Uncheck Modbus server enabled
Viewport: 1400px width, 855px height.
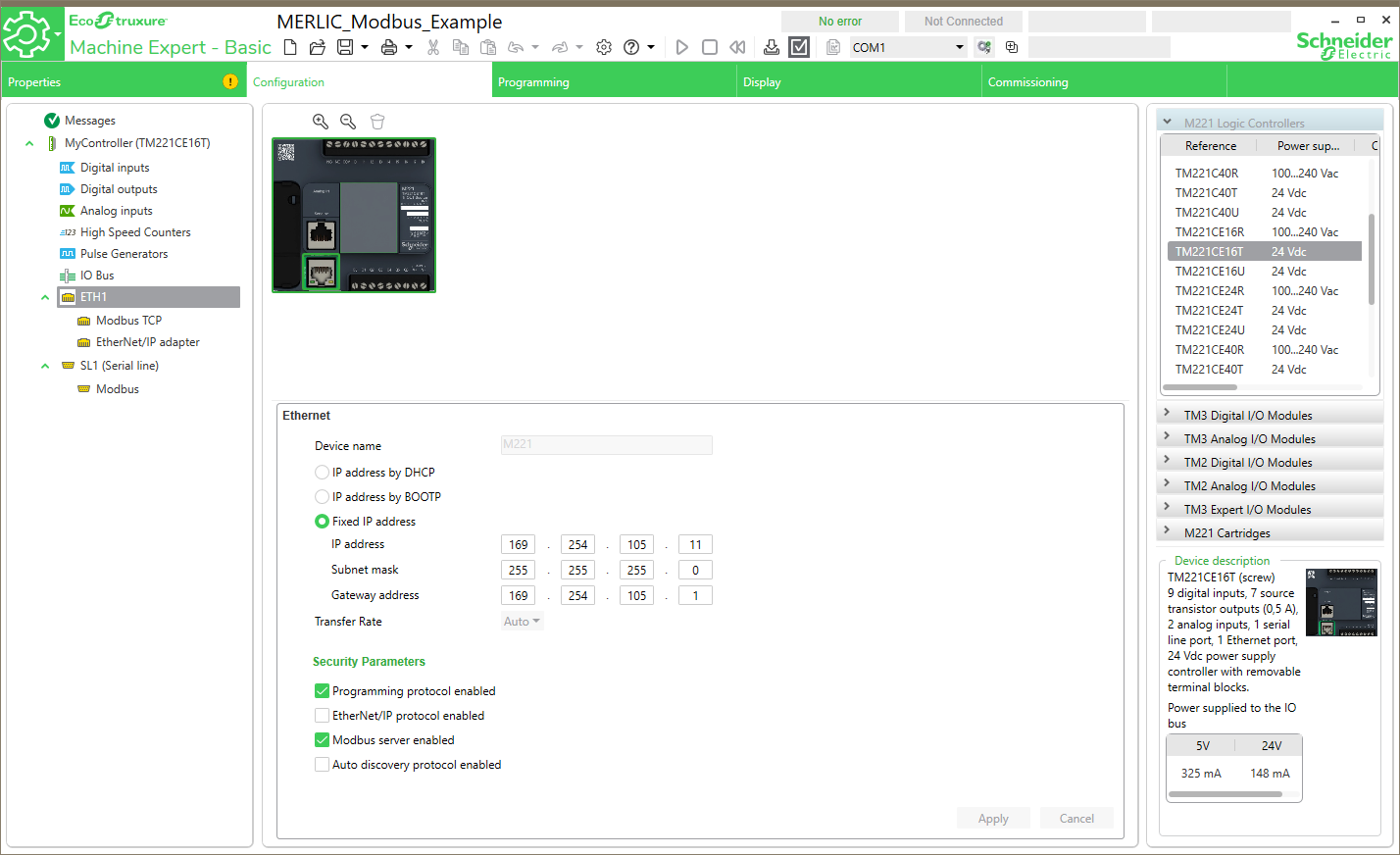[x=322, y=740]
